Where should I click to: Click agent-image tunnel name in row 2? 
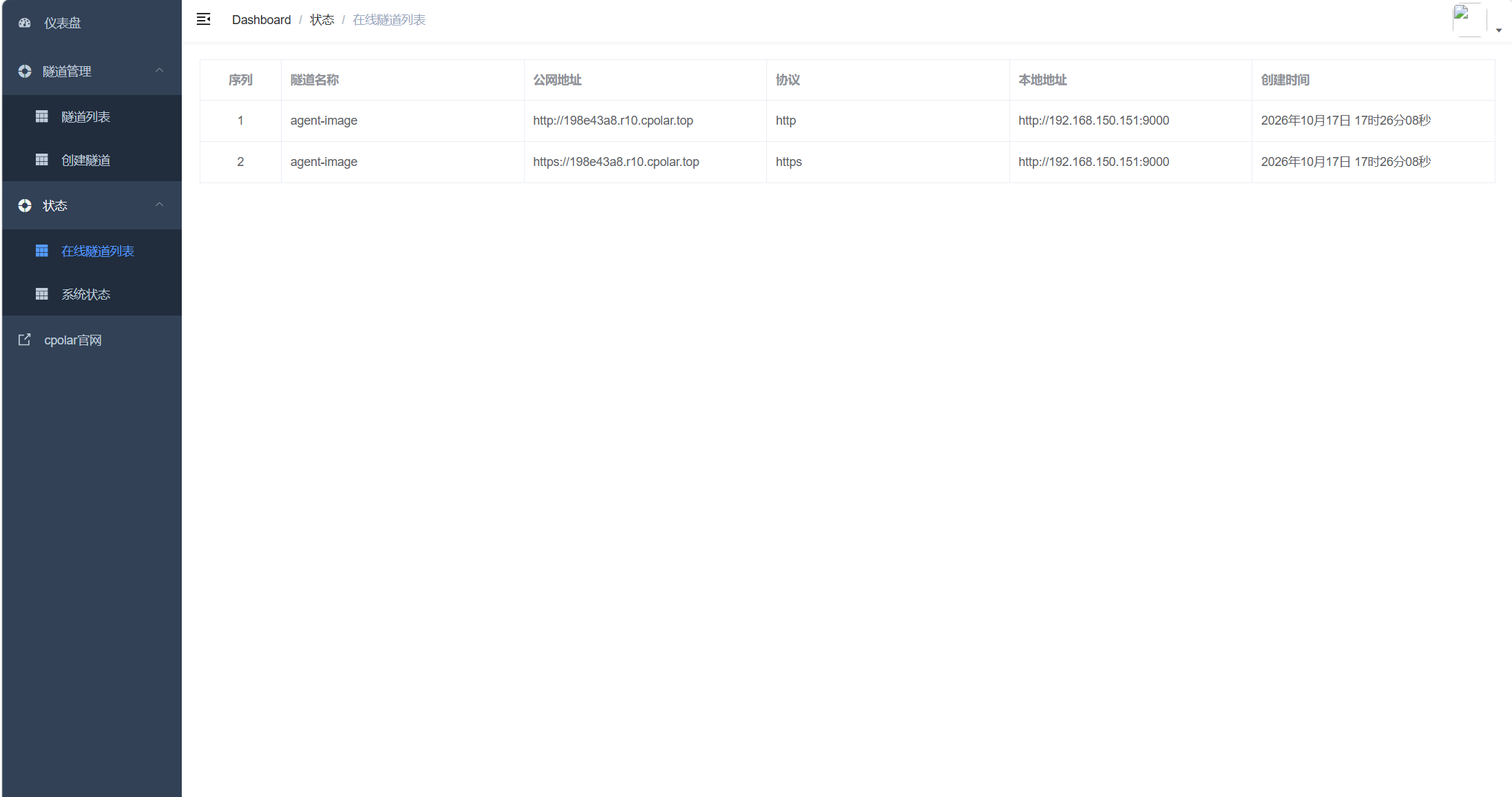click(x=324, y=162)
